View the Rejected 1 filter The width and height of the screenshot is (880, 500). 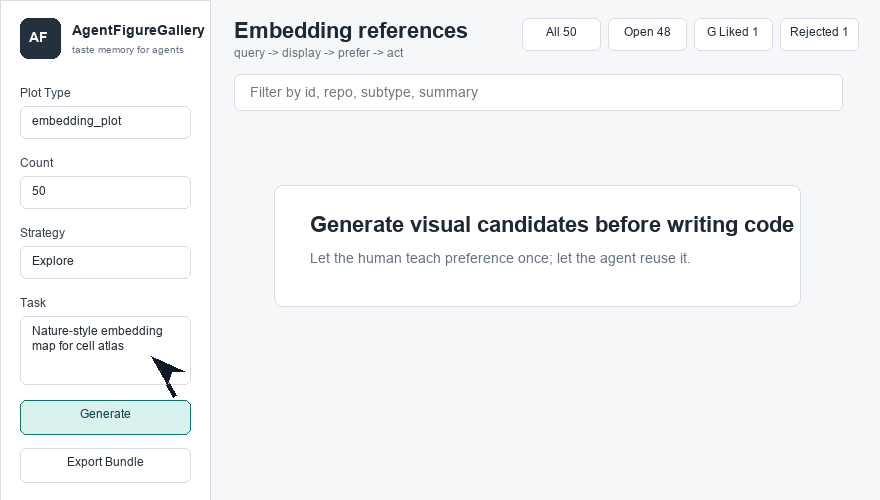point(819,34)
